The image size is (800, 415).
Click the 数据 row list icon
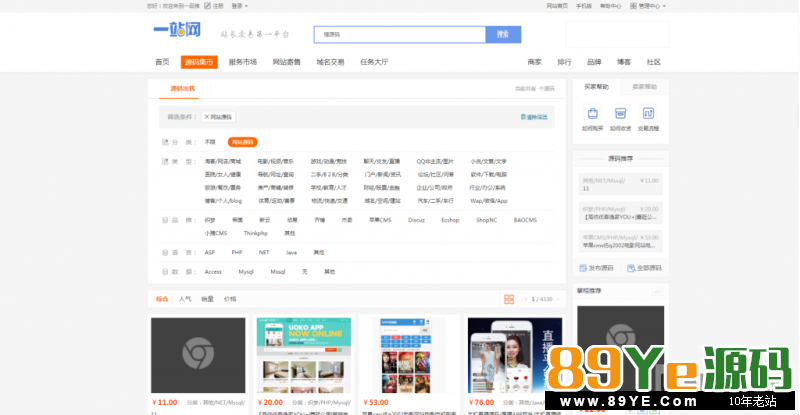click(x=165, y=272)
